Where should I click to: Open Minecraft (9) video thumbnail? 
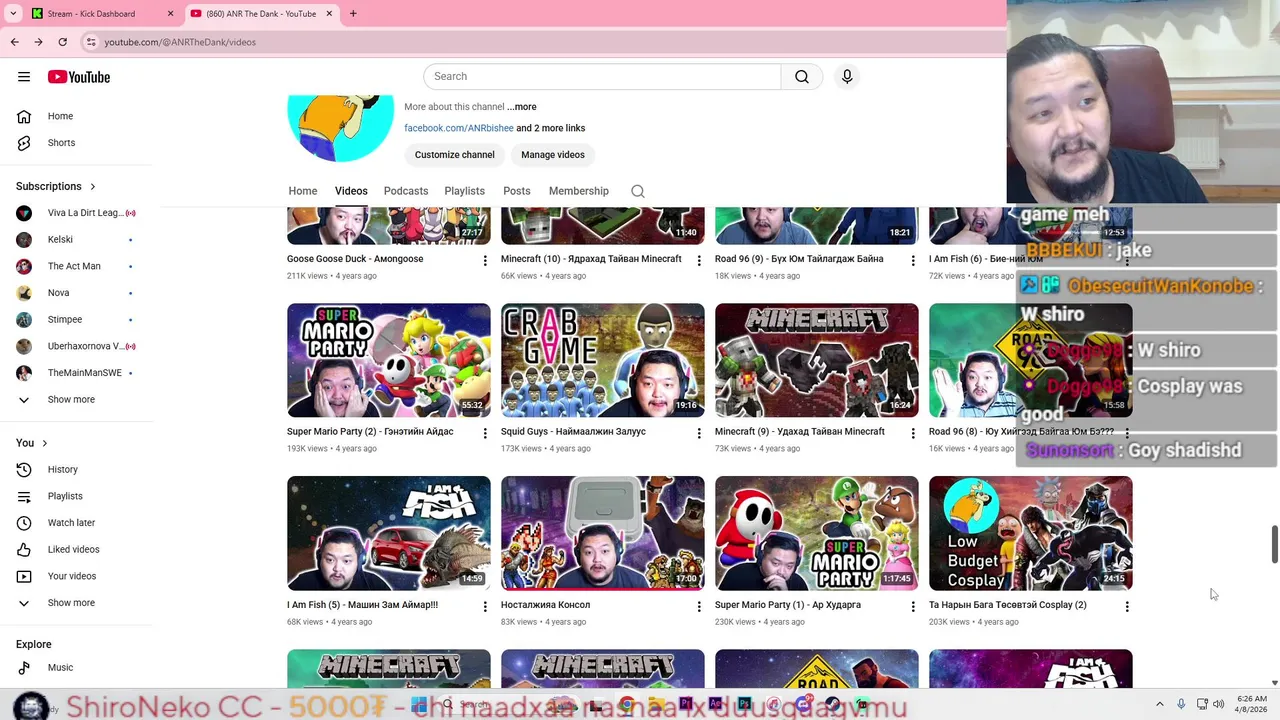click(x=817, y=360)
